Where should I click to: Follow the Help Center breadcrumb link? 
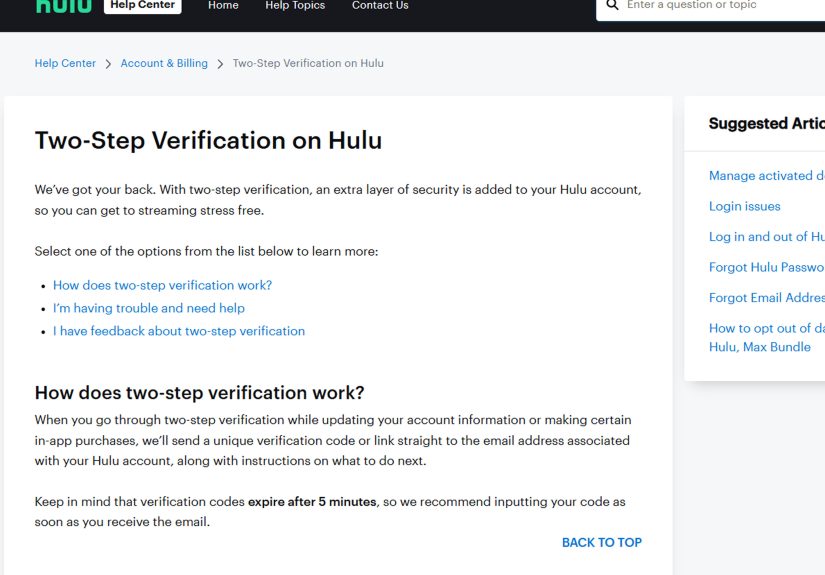click(65, 63)
